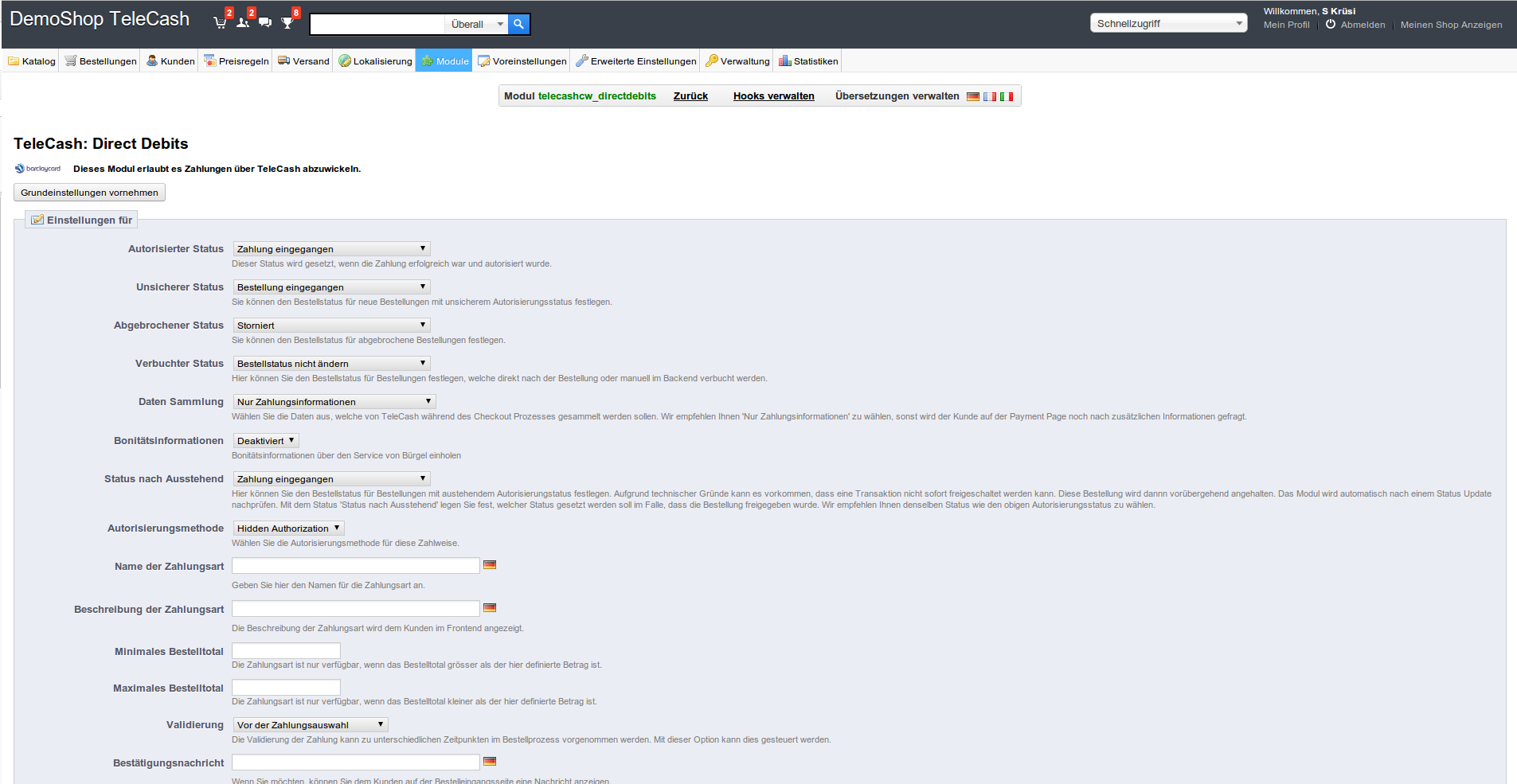Click the blue magnifier search button
1517x784 pixels.
[518, 24]
